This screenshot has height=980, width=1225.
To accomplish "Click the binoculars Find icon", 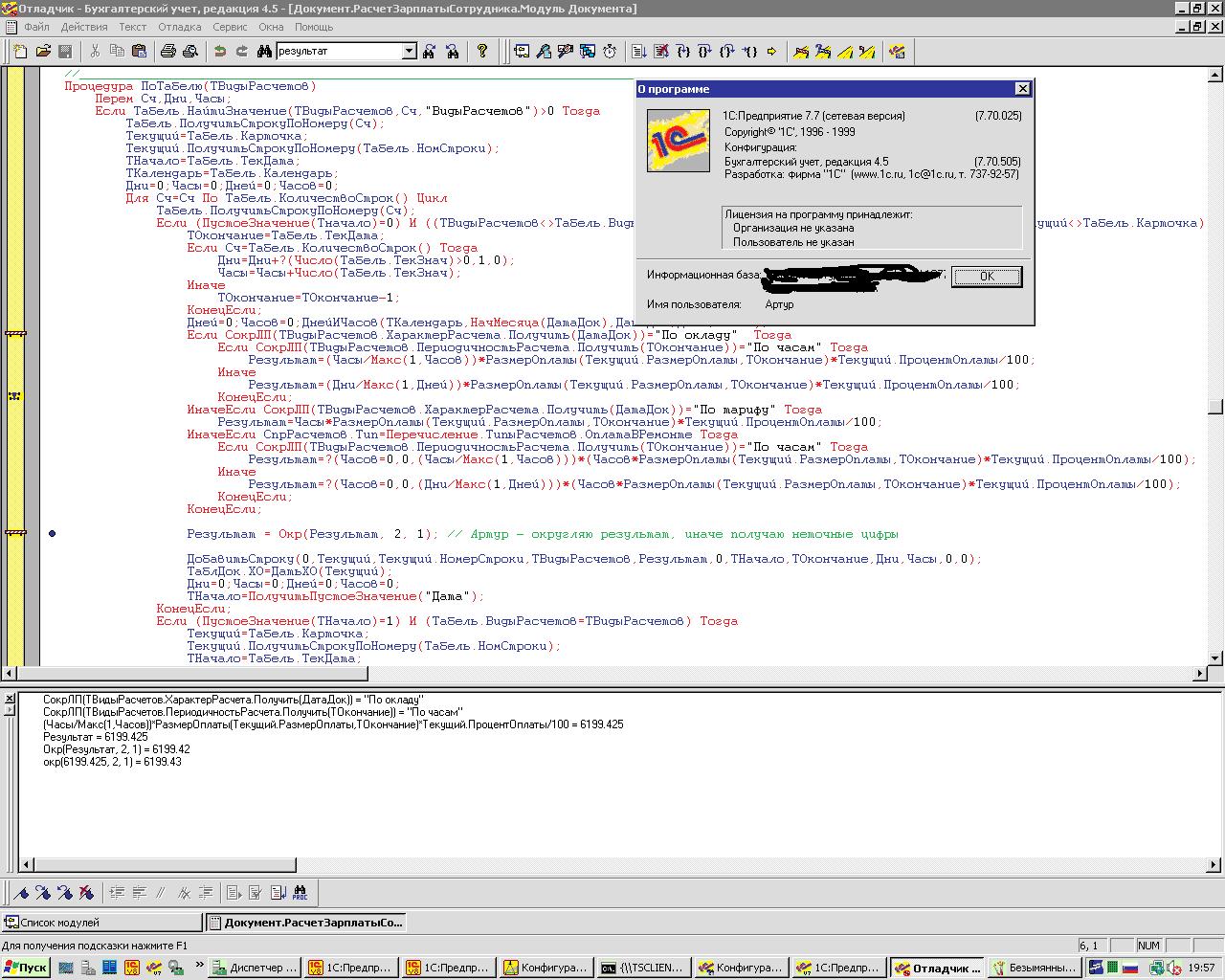I will point(263,52).
